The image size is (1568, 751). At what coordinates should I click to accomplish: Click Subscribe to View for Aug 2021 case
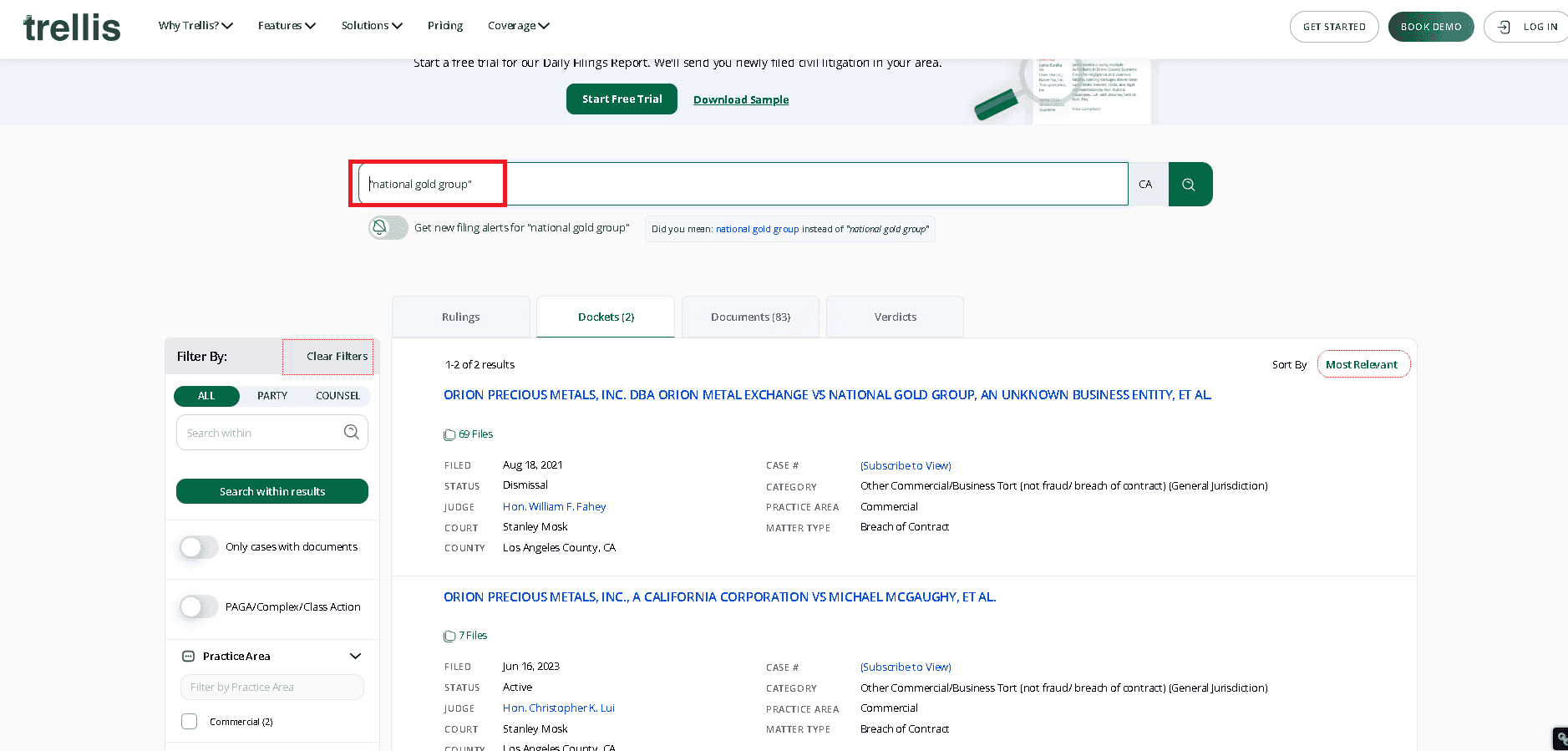[x=906, y=466]
